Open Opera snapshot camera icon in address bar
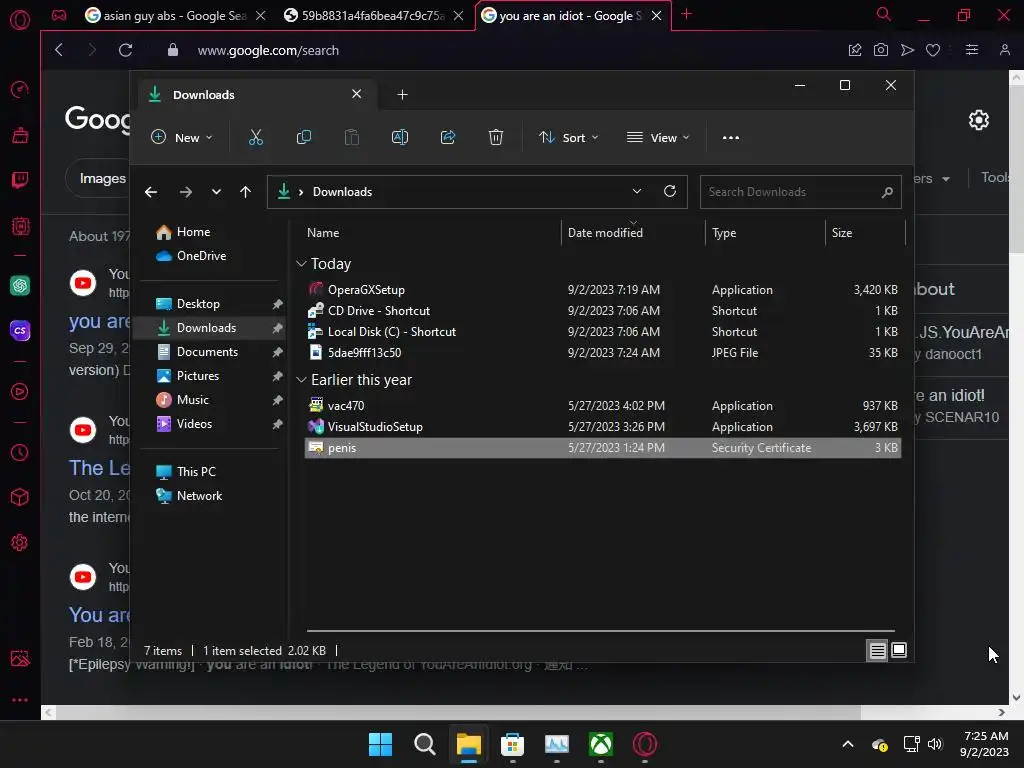 [881, 50]
